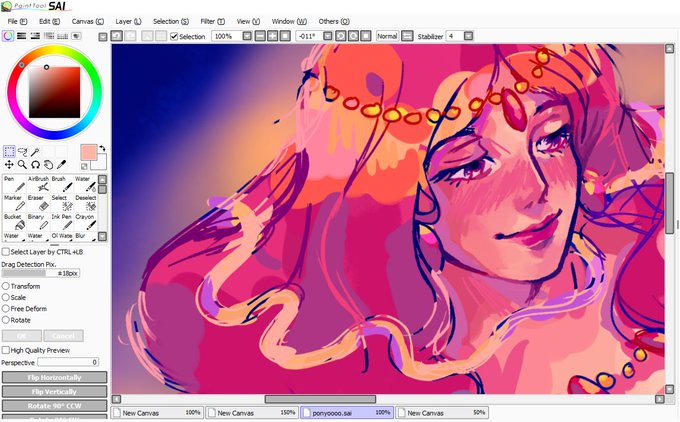Viewport: 680px width, 422px height.
Task: Open the zoom percentage dropdown
Action: (x=247, y=36)
